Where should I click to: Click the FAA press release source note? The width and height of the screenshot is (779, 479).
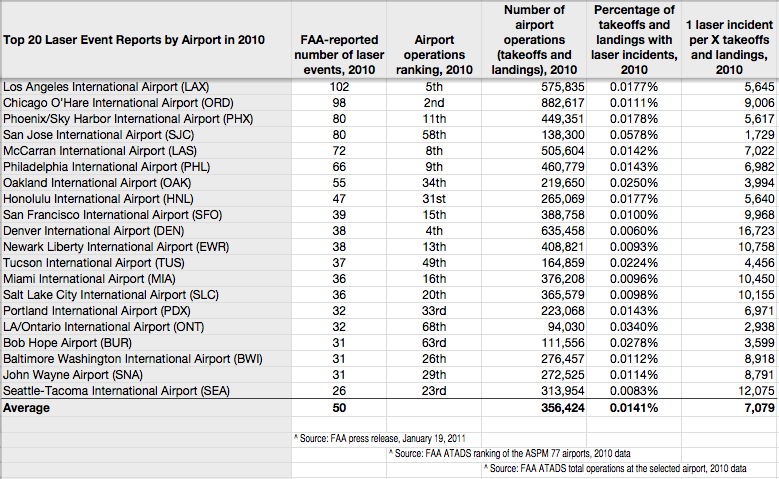coord(380,439)
